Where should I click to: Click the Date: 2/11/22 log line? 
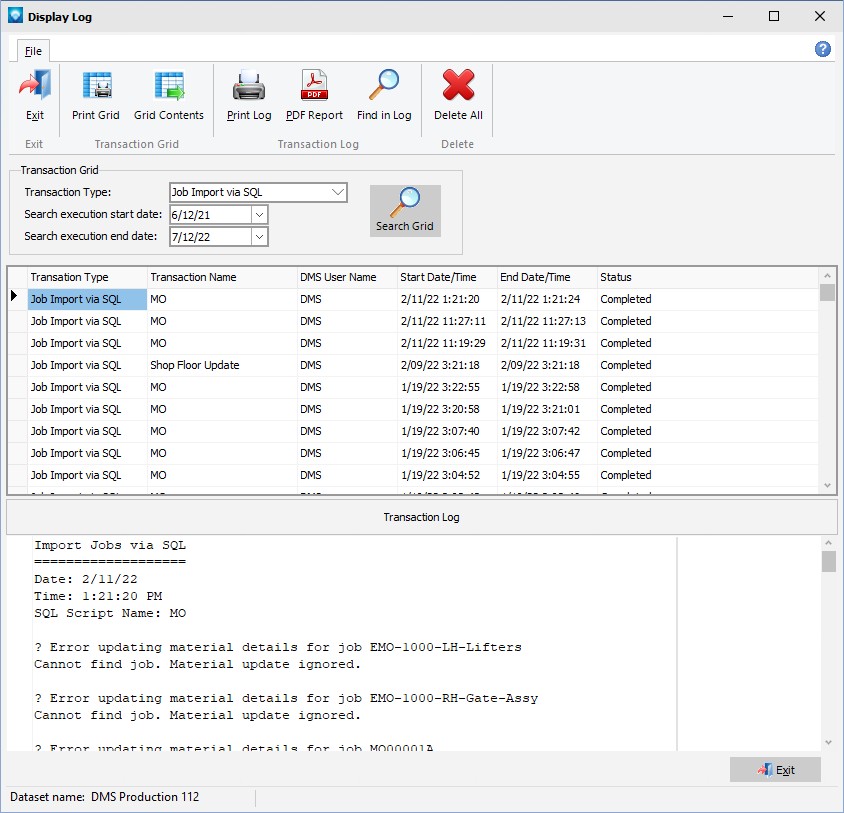pos(86,579)
